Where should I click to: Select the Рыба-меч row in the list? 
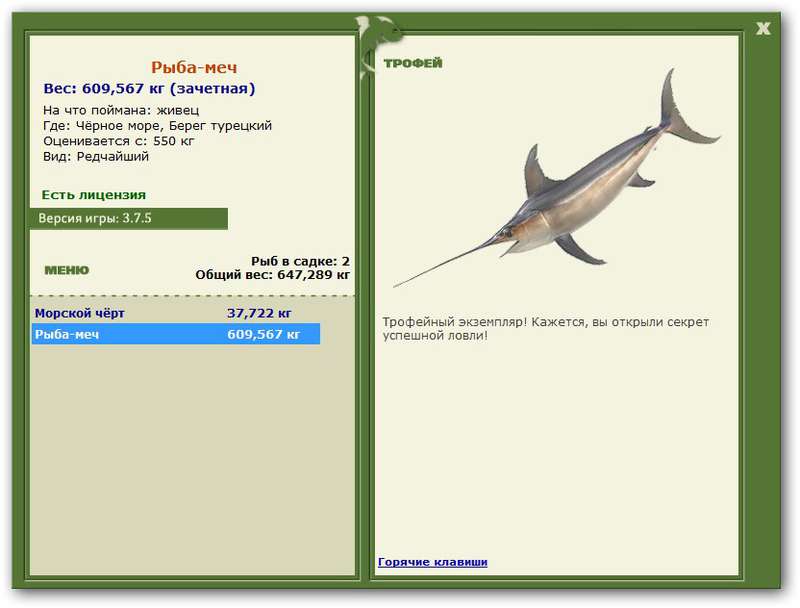[x=176, y=334]
